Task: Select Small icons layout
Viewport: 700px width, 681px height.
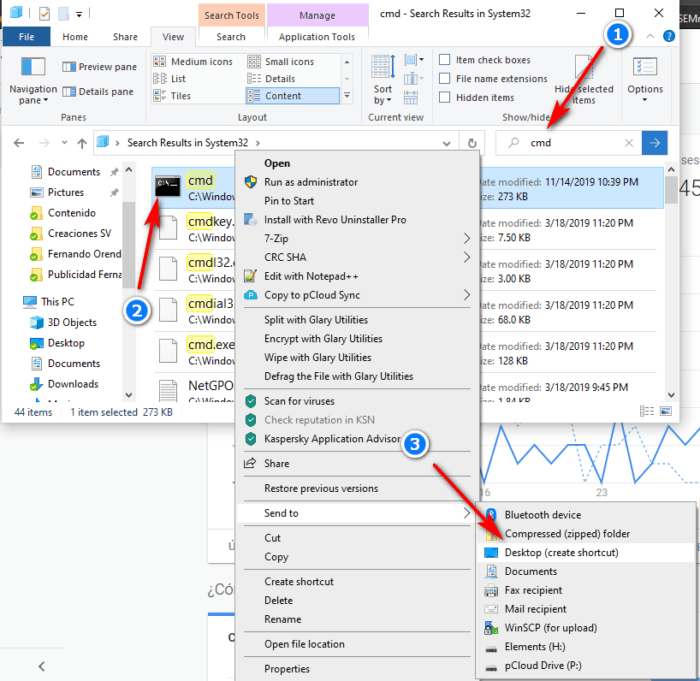Action: click(x=281, y=62)
